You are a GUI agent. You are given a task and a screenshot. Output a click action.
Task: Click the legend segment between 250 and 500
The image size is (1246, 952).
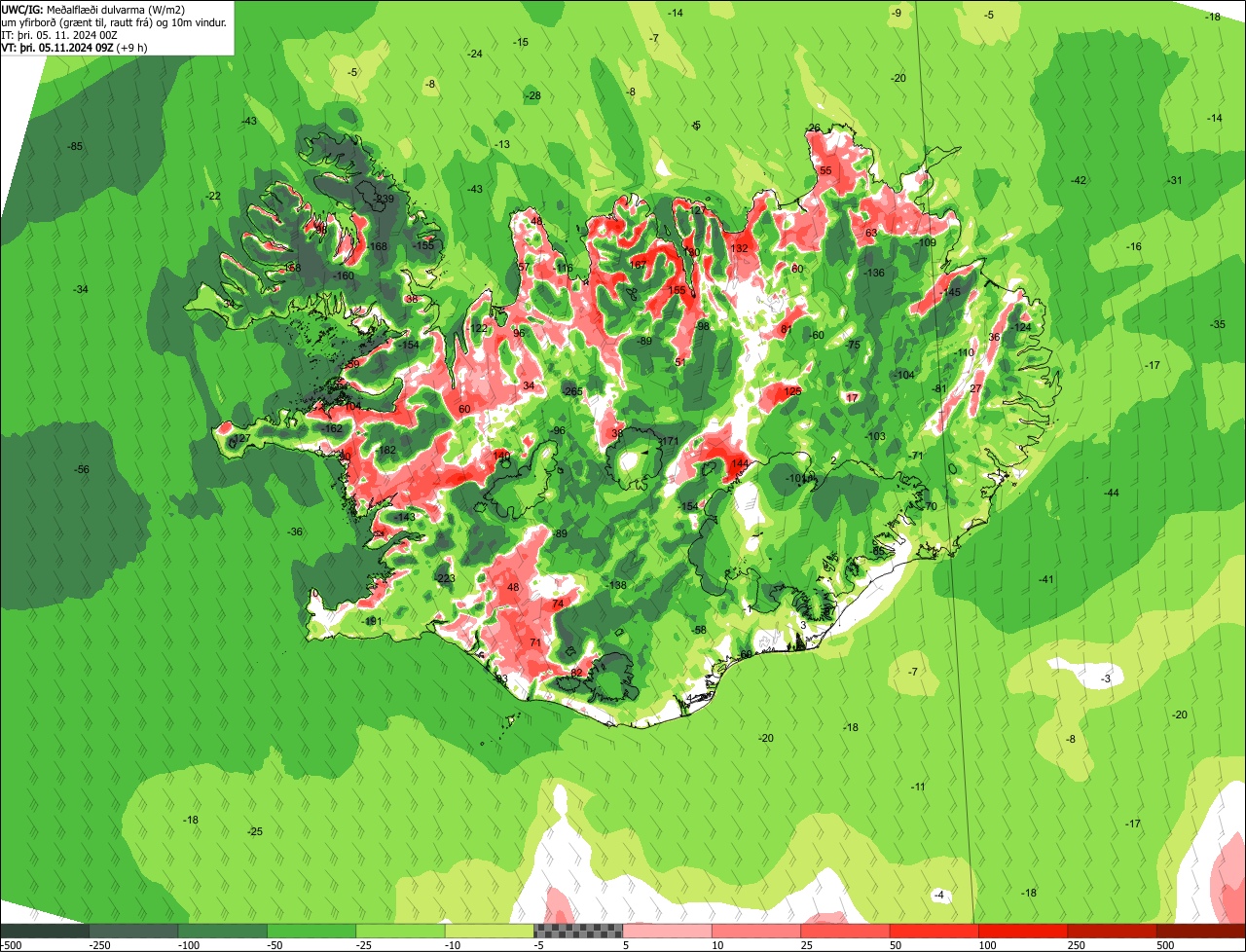(x=1112, y=930)
